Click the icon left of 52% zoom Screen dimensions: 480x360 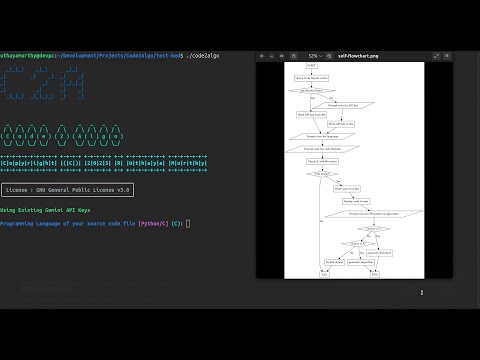click(294, 56)
